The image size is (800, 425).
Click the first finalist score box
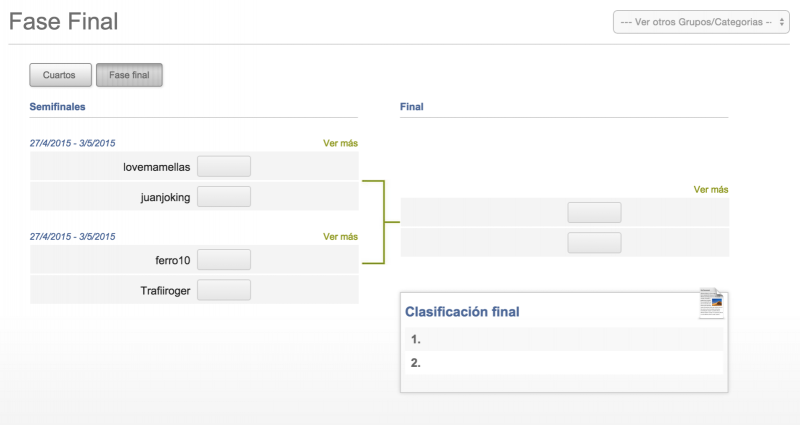tap(594, 212)
